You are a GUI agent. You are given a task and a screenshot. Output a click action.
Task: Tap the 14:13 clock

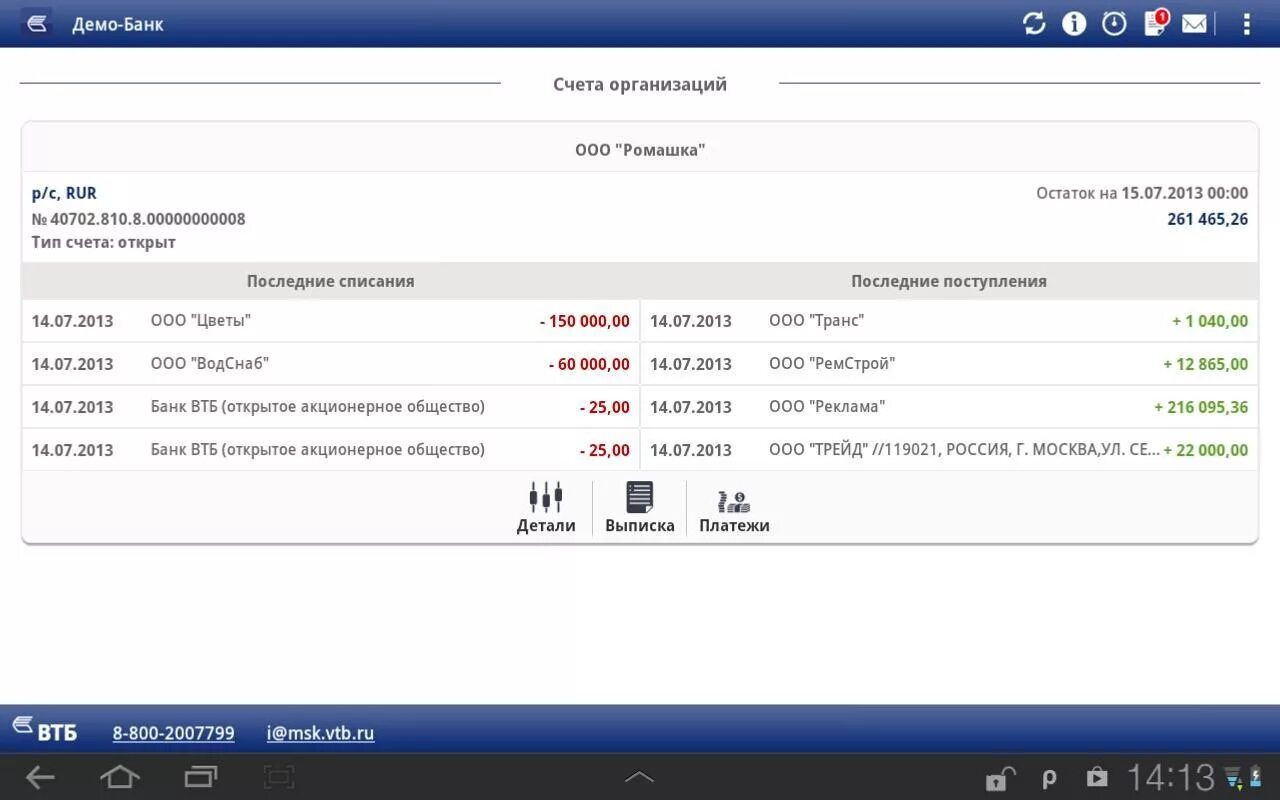[x=1171, y=777]
